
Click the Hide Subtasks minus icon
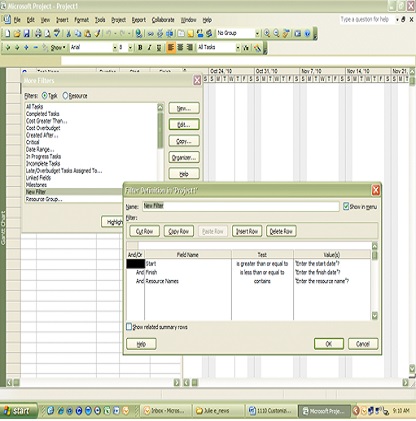(x=36, y=48)
